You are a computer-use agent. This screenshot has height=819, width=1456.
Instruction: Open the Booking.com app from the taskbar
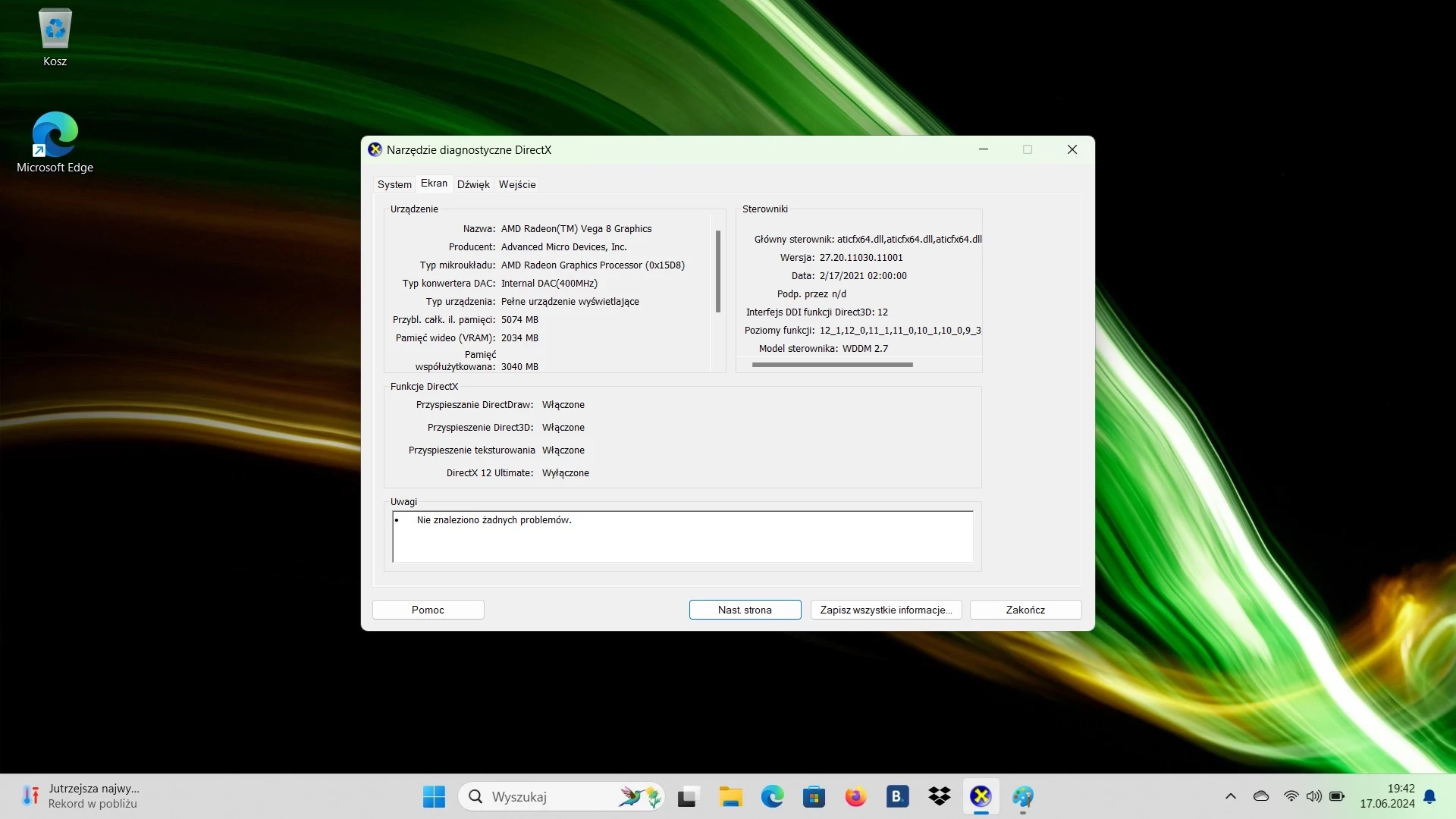[x=897, y=797]
